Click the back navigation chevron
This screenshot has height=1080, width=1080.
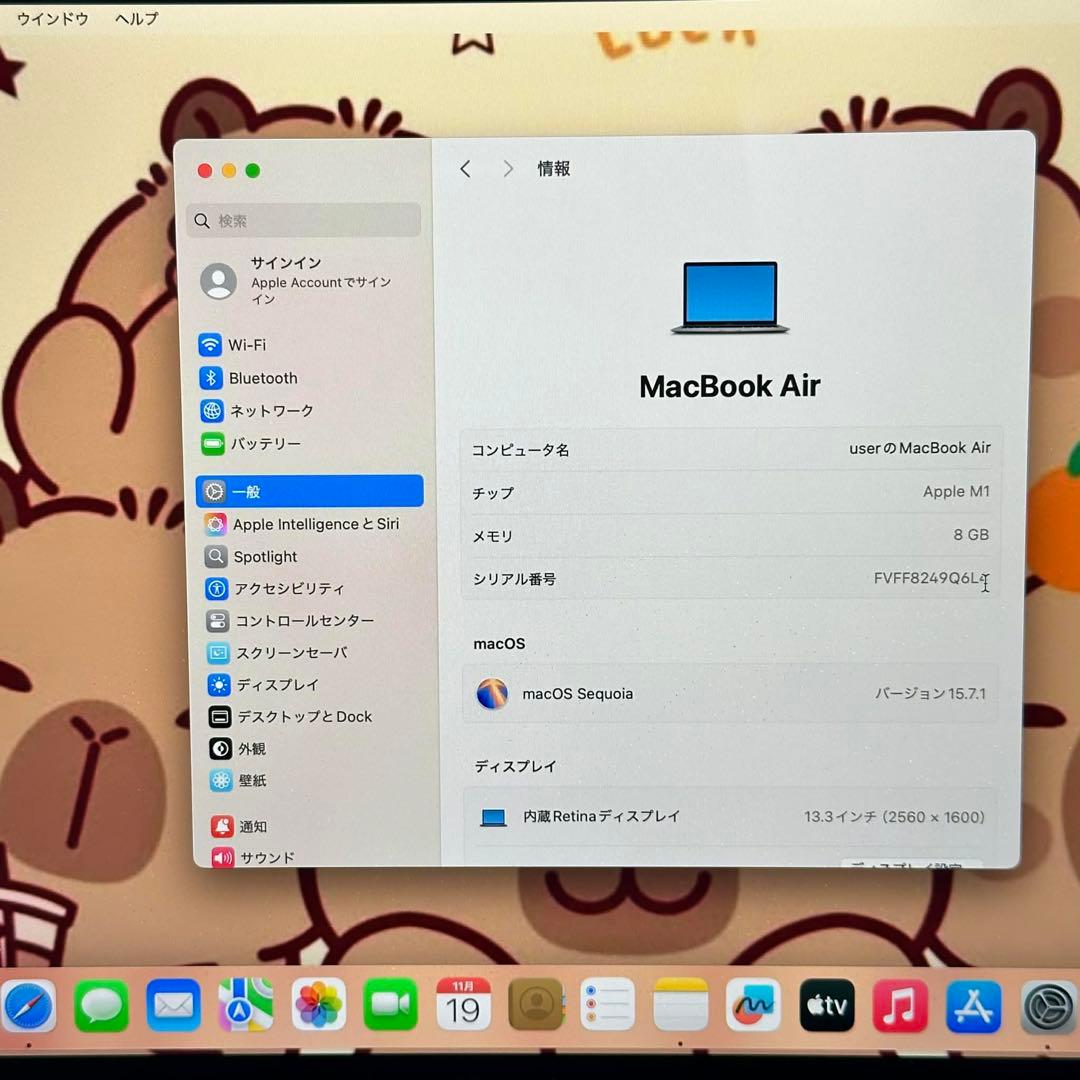coord(465,168)
